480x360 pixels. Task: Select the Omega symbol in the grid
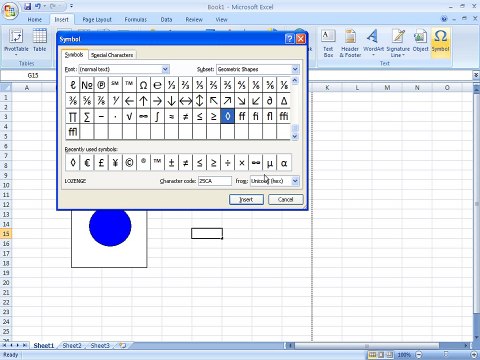[143, 85]
